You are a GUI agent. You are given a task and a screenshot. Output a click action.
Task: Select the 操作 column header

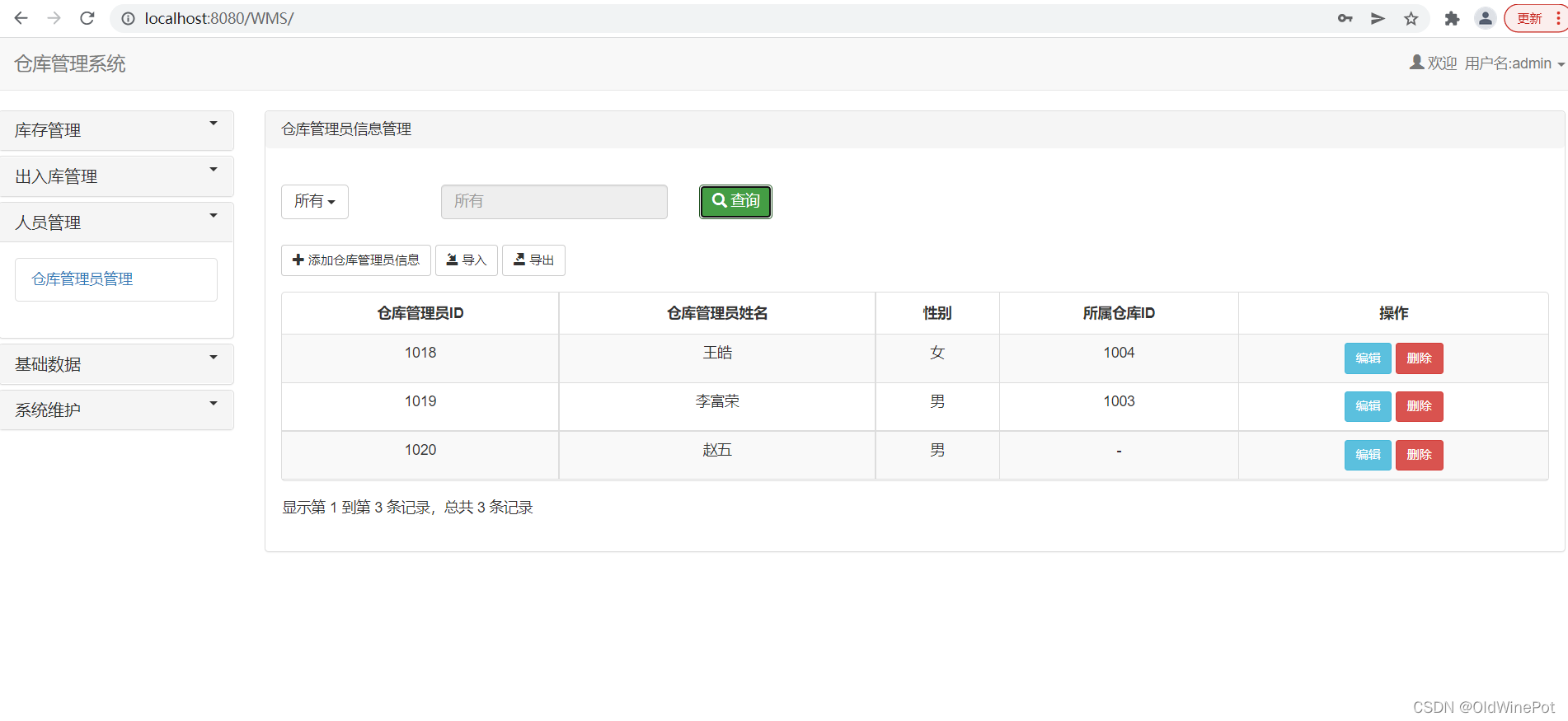(x=1393, y=313)
